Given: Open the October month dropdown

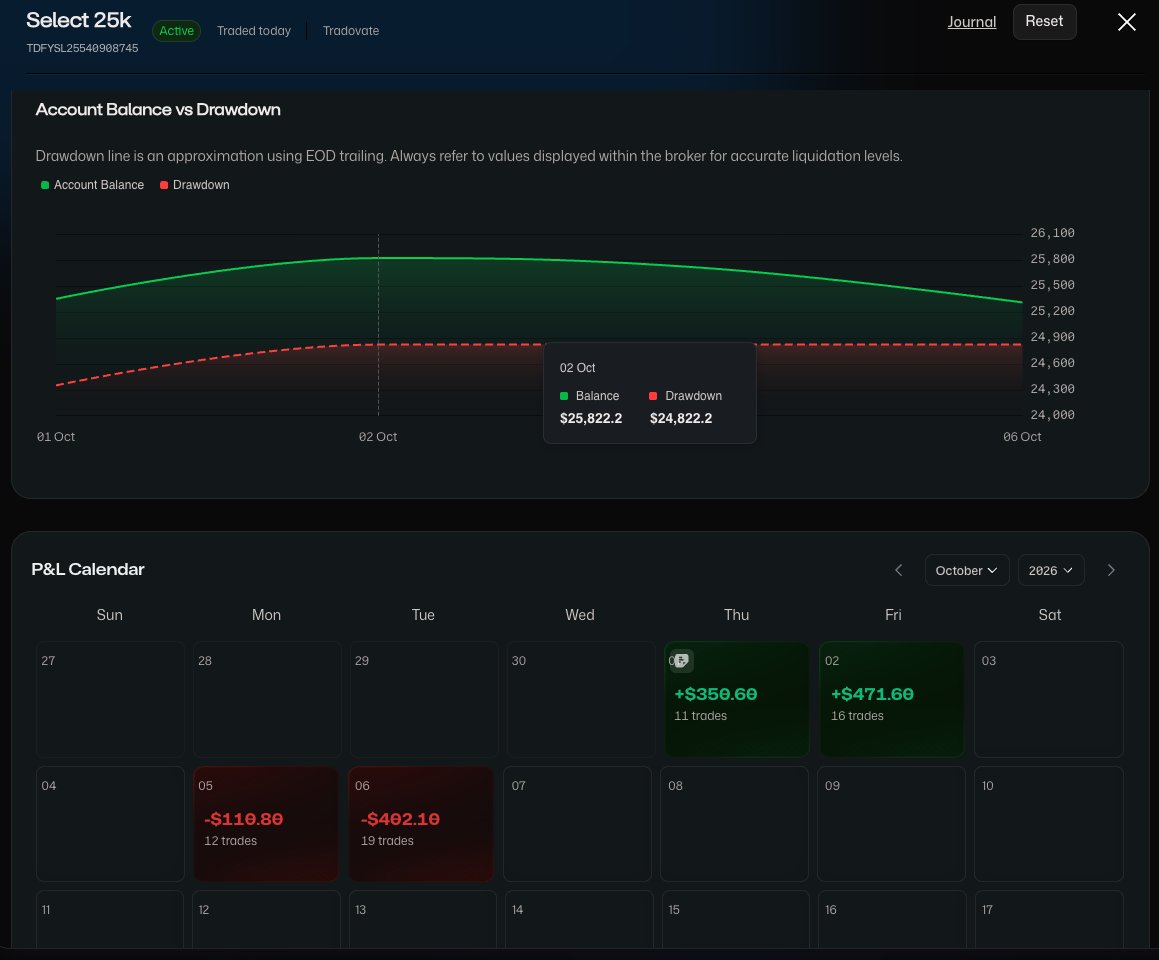Looking at the screenshot, I should pyautogui.click(x=967, y=570).
